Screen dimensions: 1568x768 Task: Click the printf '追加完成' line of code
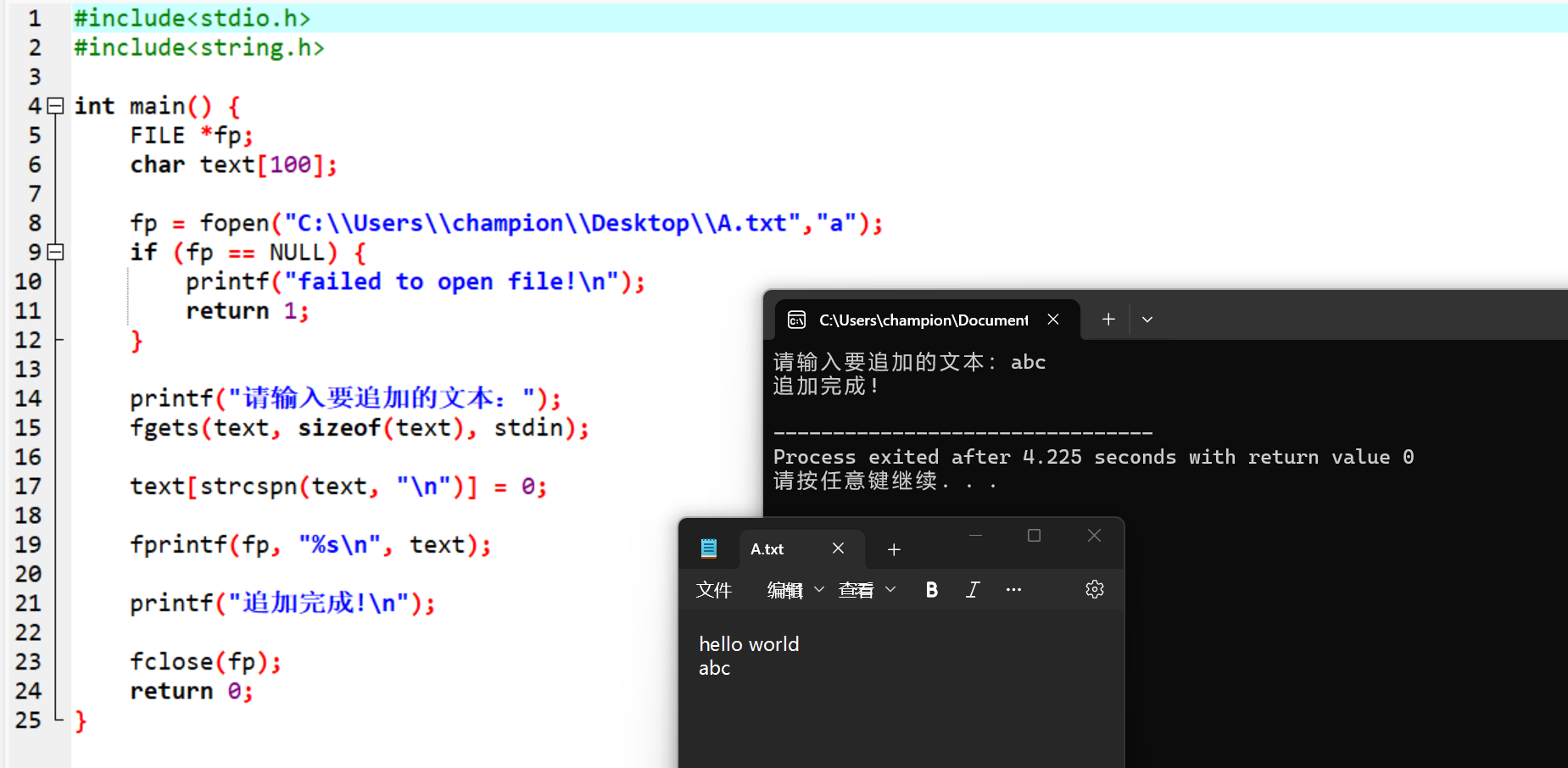282,604
